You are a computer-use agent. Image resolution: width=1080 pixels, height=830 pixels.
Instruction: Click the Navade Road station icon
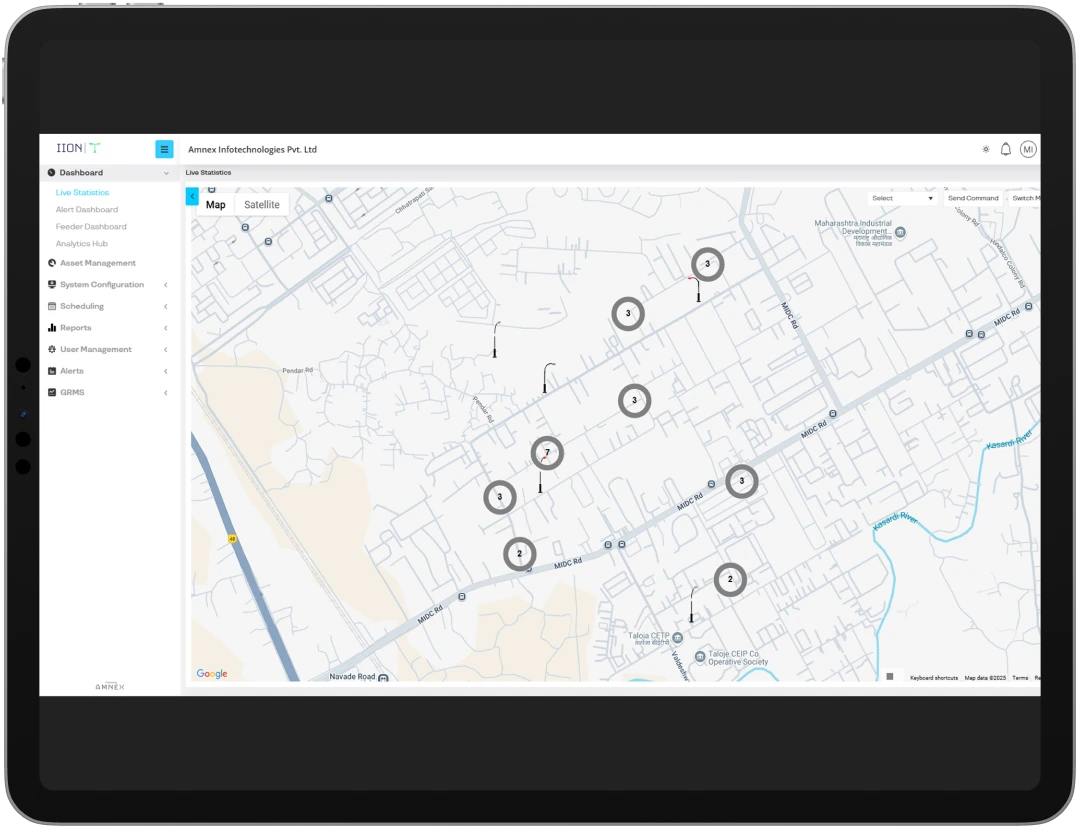(x=384, y=678)
